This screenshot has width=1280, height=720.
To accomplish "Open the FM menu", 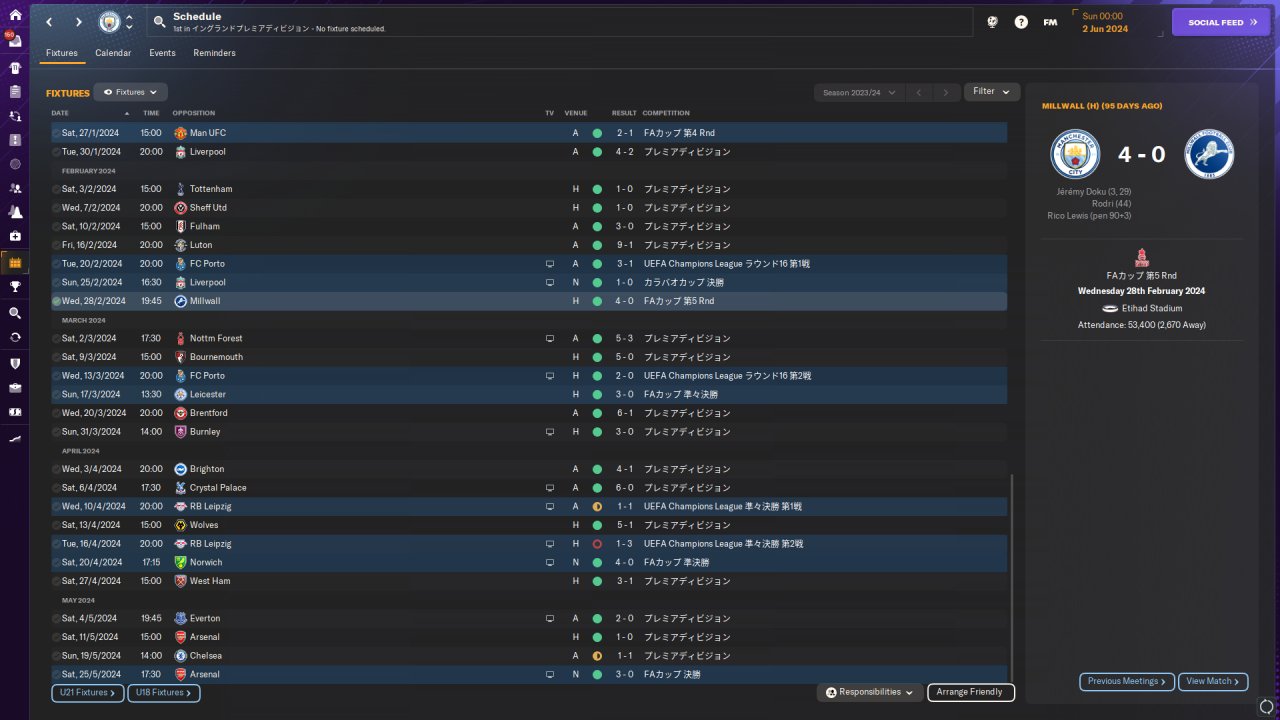I will pyautogui.click(x=1050, y=22).
